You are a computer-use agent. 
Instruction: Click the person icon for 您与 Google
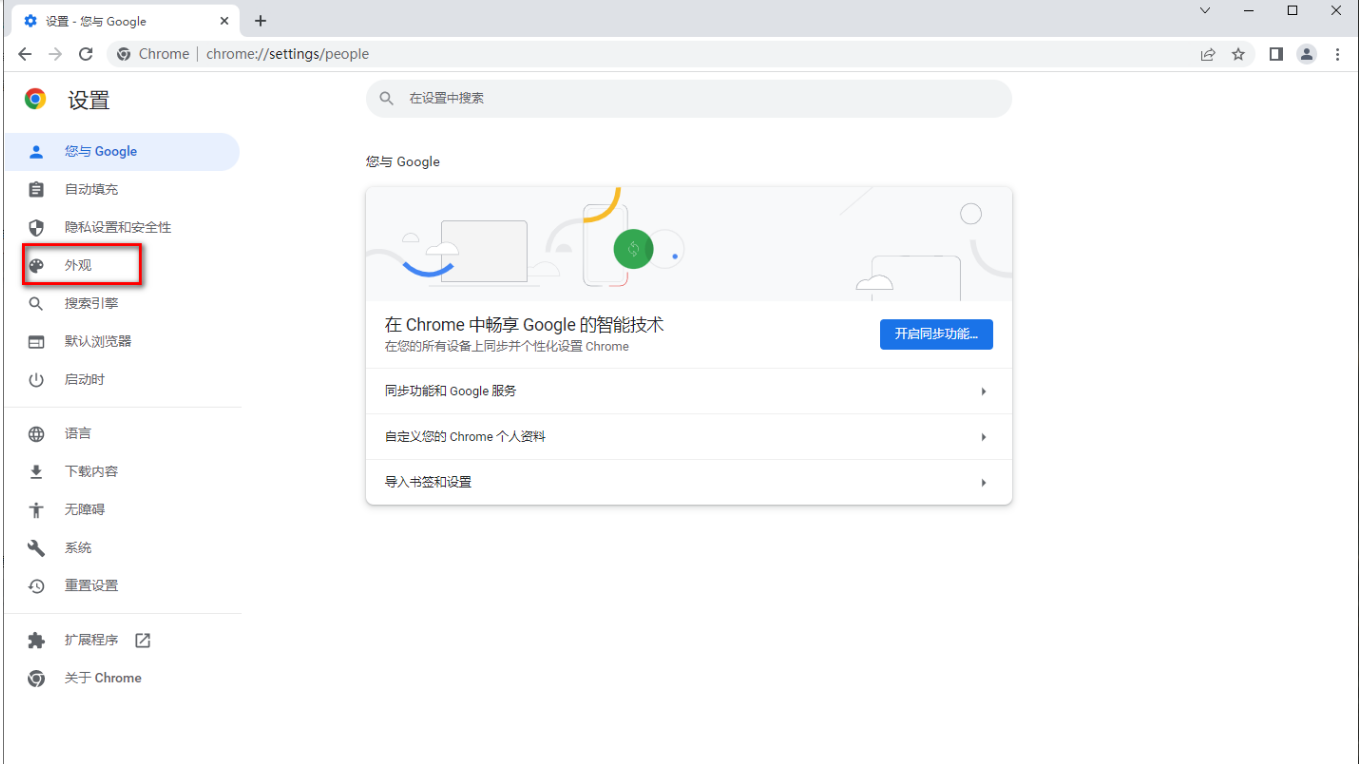tap(36, 152)
